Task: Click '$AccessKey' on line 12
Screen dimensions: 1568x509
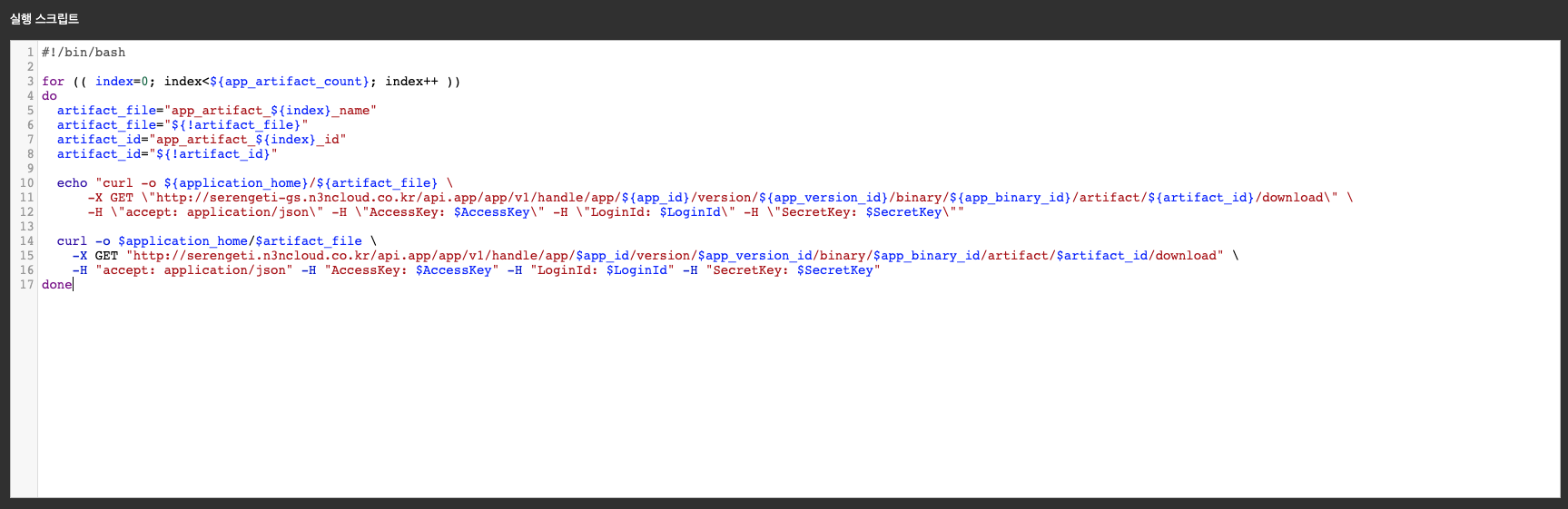Action: coord(491,212)
